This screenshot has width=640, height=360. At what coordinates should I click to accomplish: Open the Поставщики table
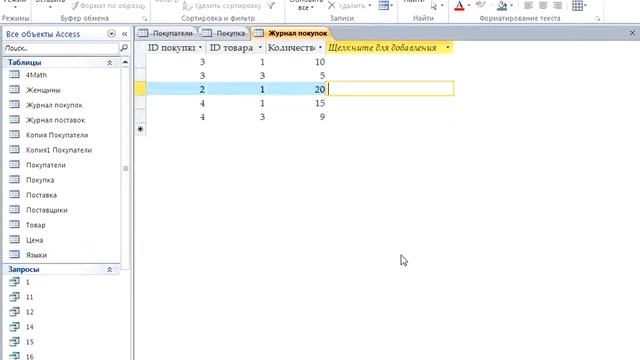click(x=47, y=210)
